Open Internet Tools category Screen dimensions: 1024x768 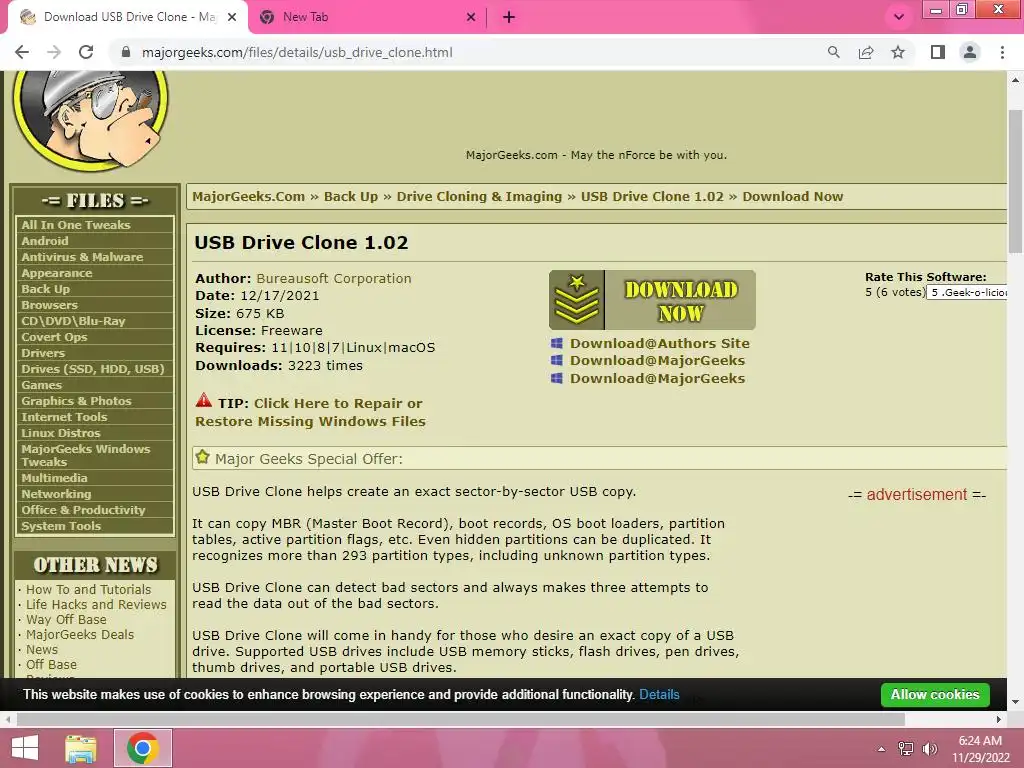[x=64, y=417]
